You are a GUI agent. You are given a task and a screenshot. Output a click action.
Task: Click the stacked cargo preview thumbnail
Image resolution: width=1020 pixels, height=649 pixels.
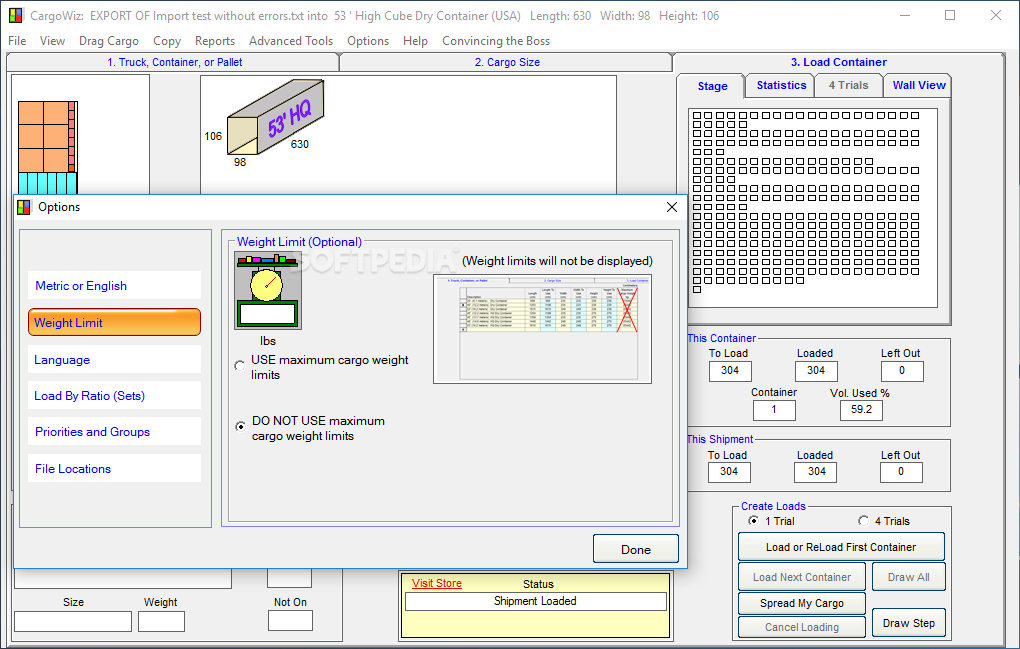pyautogui.click(x=47, y=148)
